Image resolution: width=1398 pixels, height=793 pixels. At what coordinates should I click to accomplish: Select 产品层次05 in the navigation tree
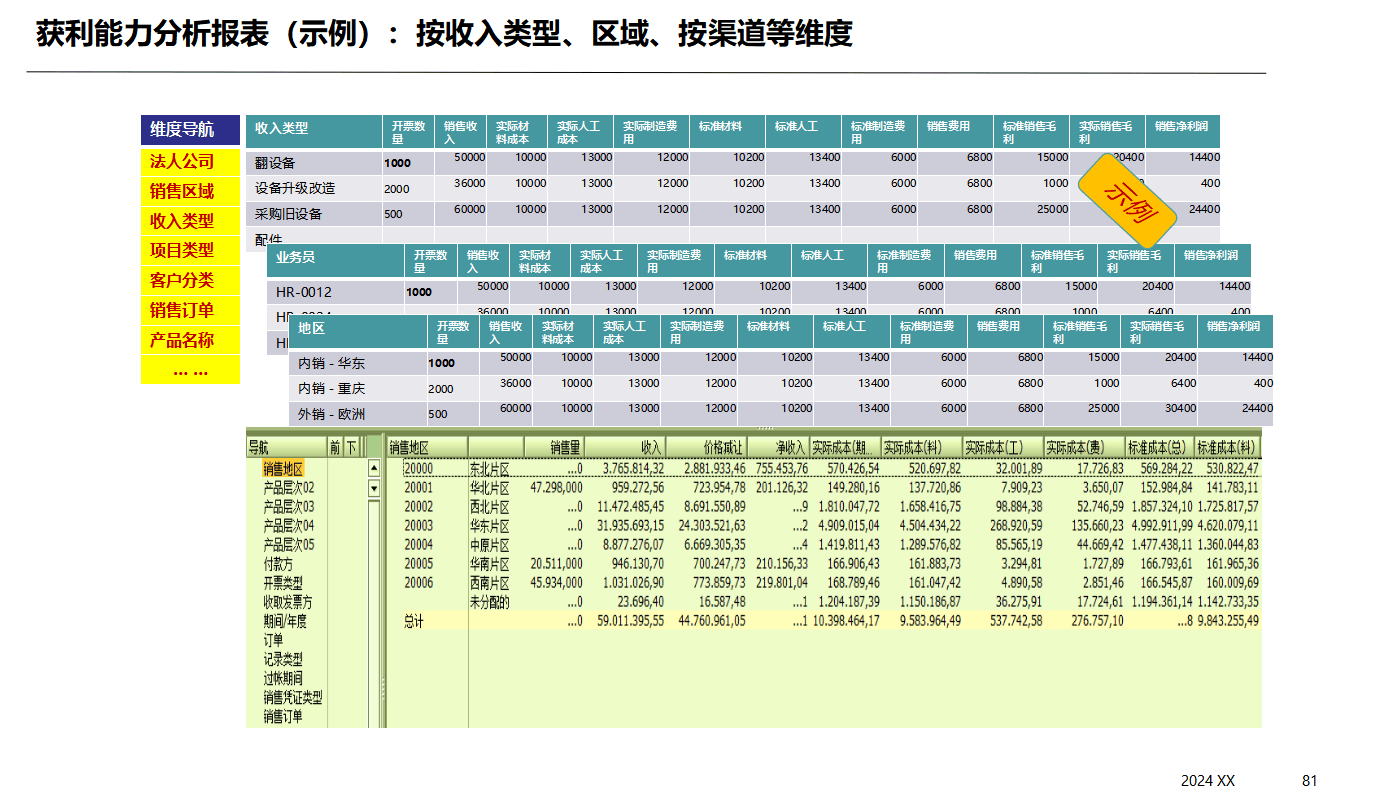[x=289, y=545]
